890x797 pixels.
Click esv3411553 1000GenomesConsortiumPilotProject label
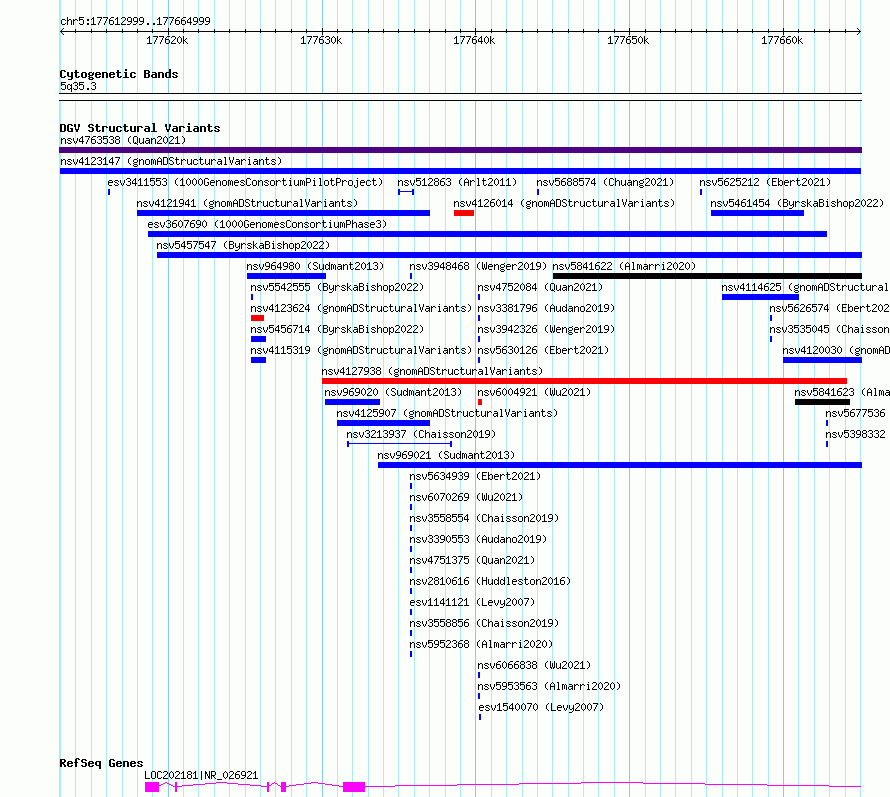(x=245, y=182)
